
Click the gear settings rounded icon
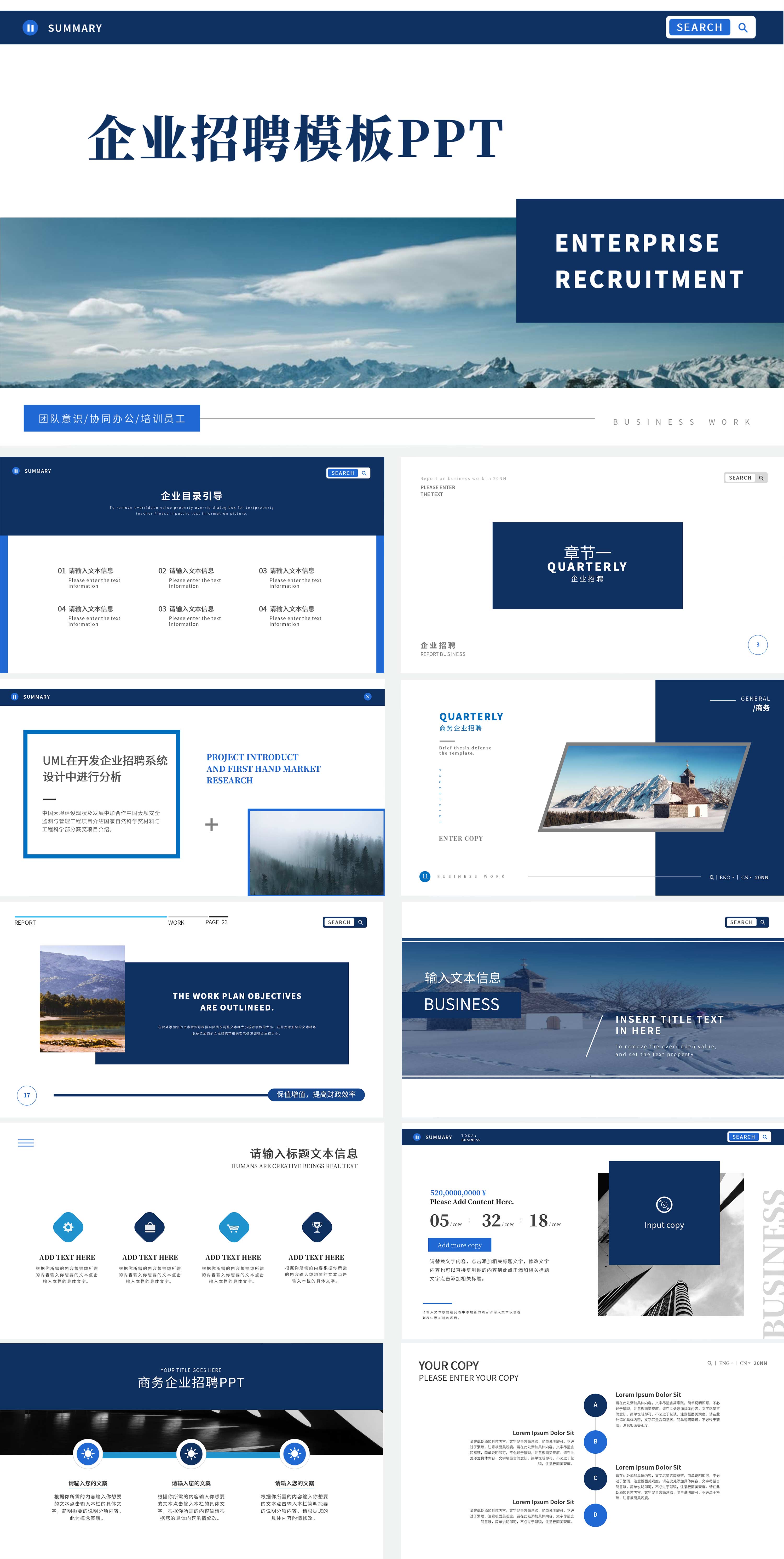[x=68, y=1227]
